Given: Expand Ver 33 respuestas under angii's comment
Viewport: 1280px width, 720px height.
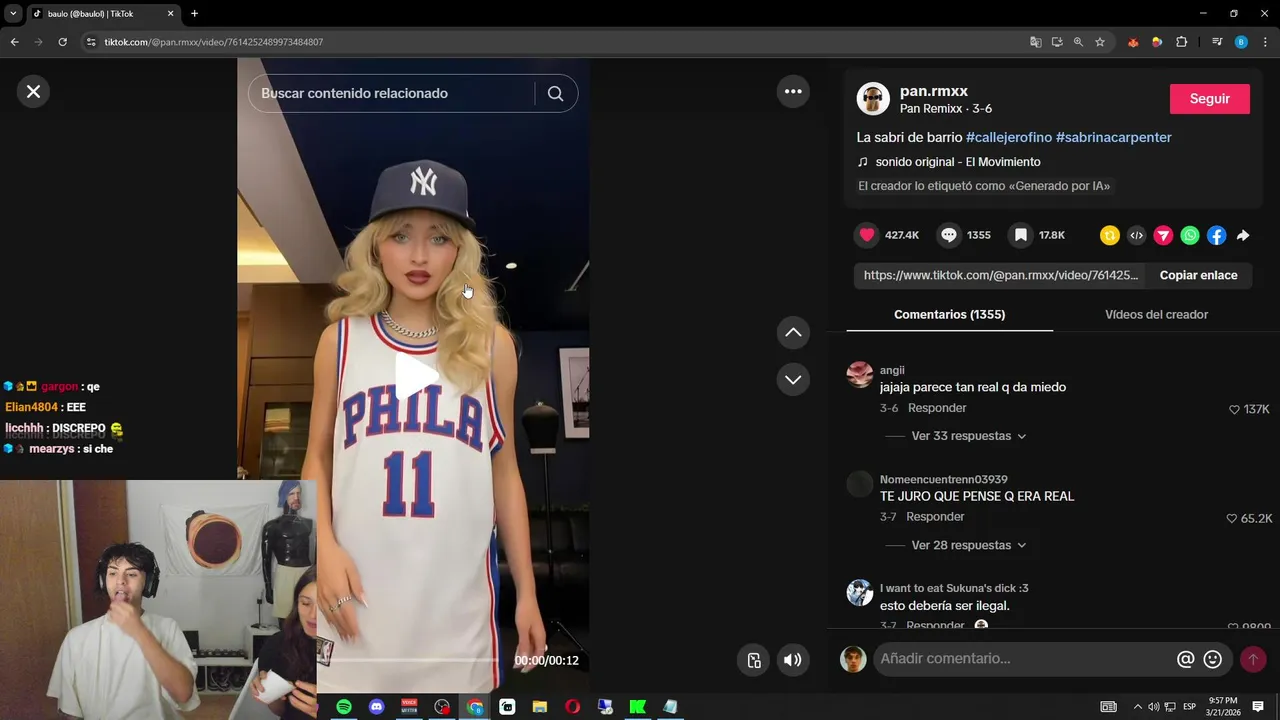Looking at the screenshot, I should click(x=968, y=436).
